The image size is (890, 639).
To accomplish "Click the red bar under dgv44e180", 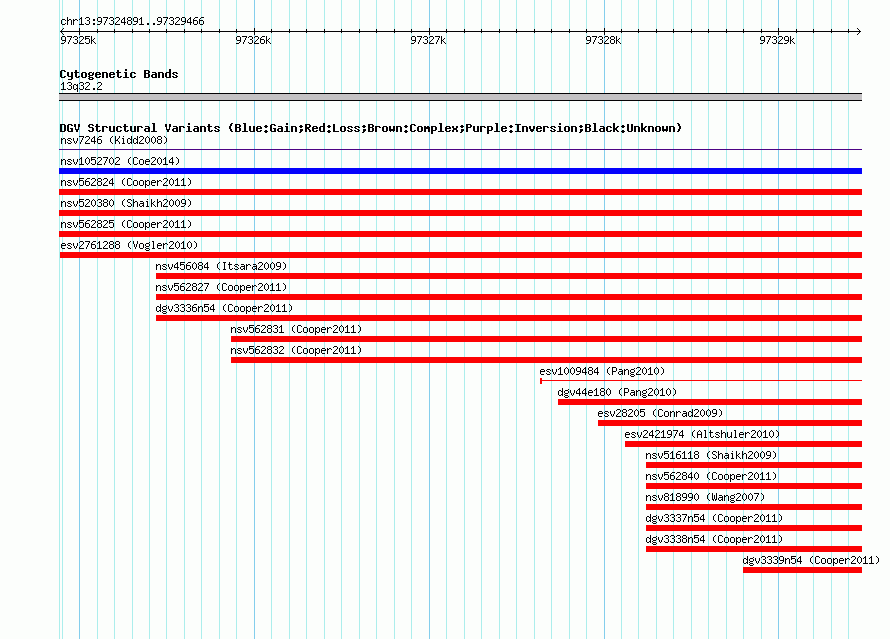I will pyautogui.click(x=710, y=402).
